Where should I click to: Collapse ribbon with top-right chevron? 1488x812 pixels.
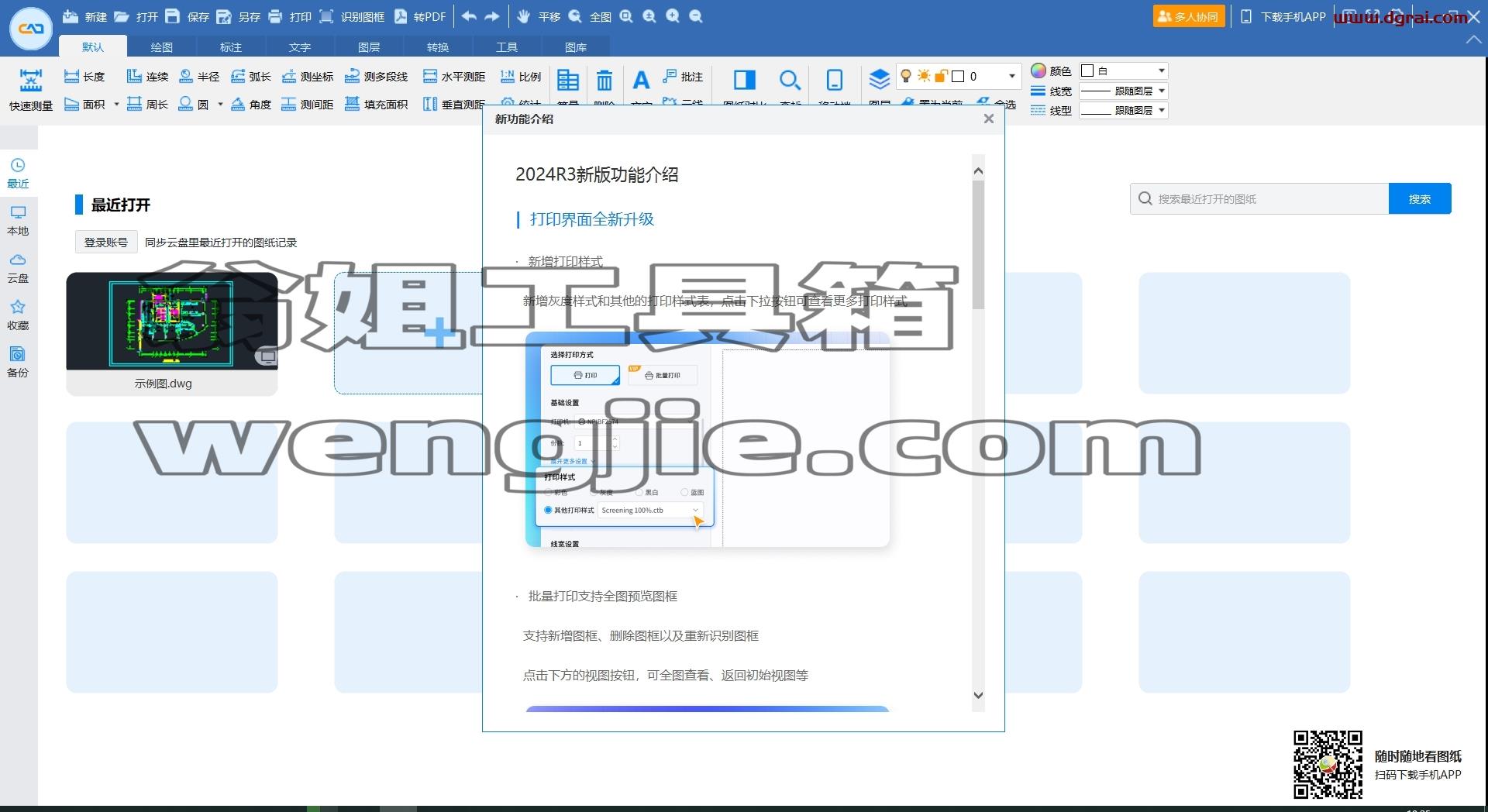(1473, 40)
